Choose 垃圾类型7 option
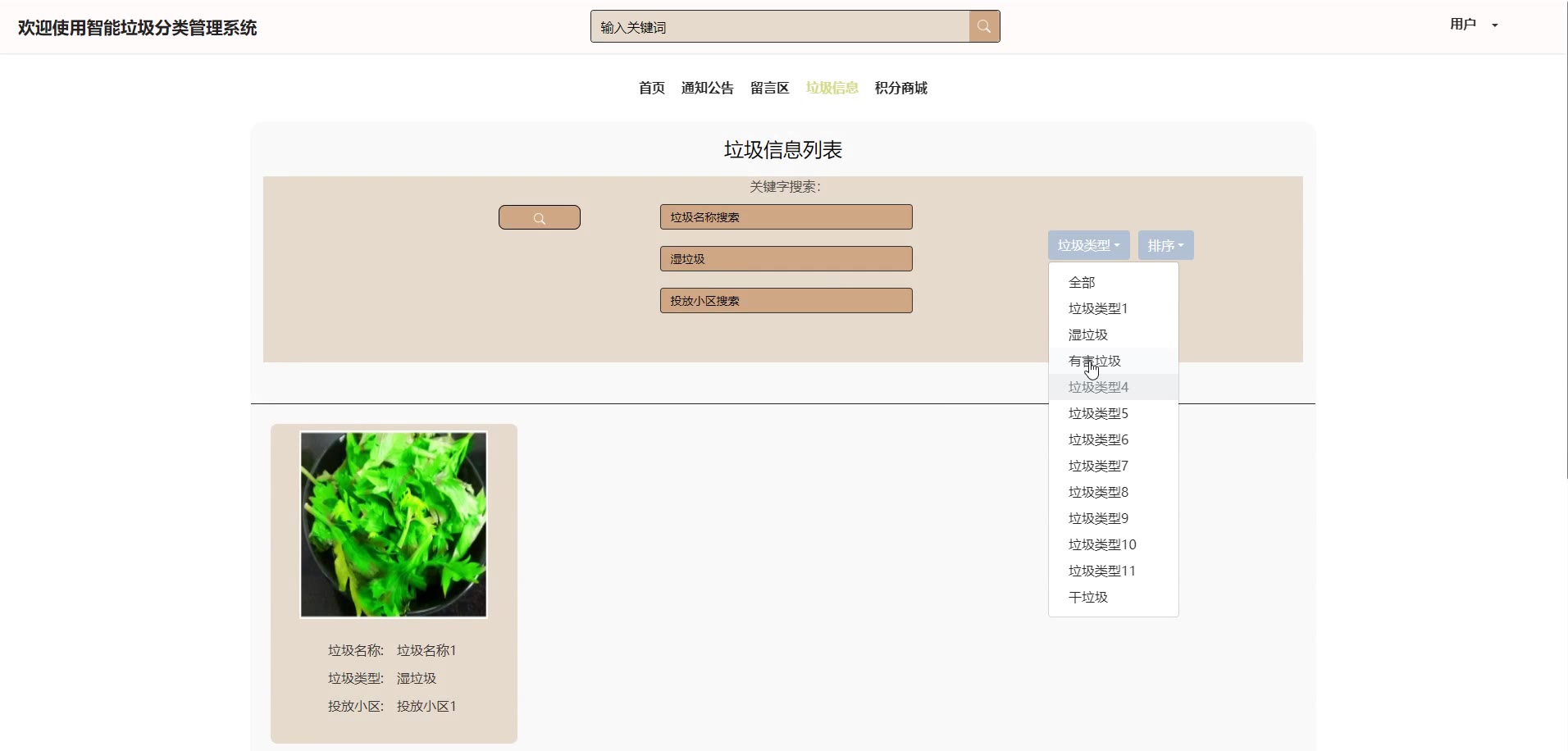This screenshot has height=751, width=1568. (1114, 466)
